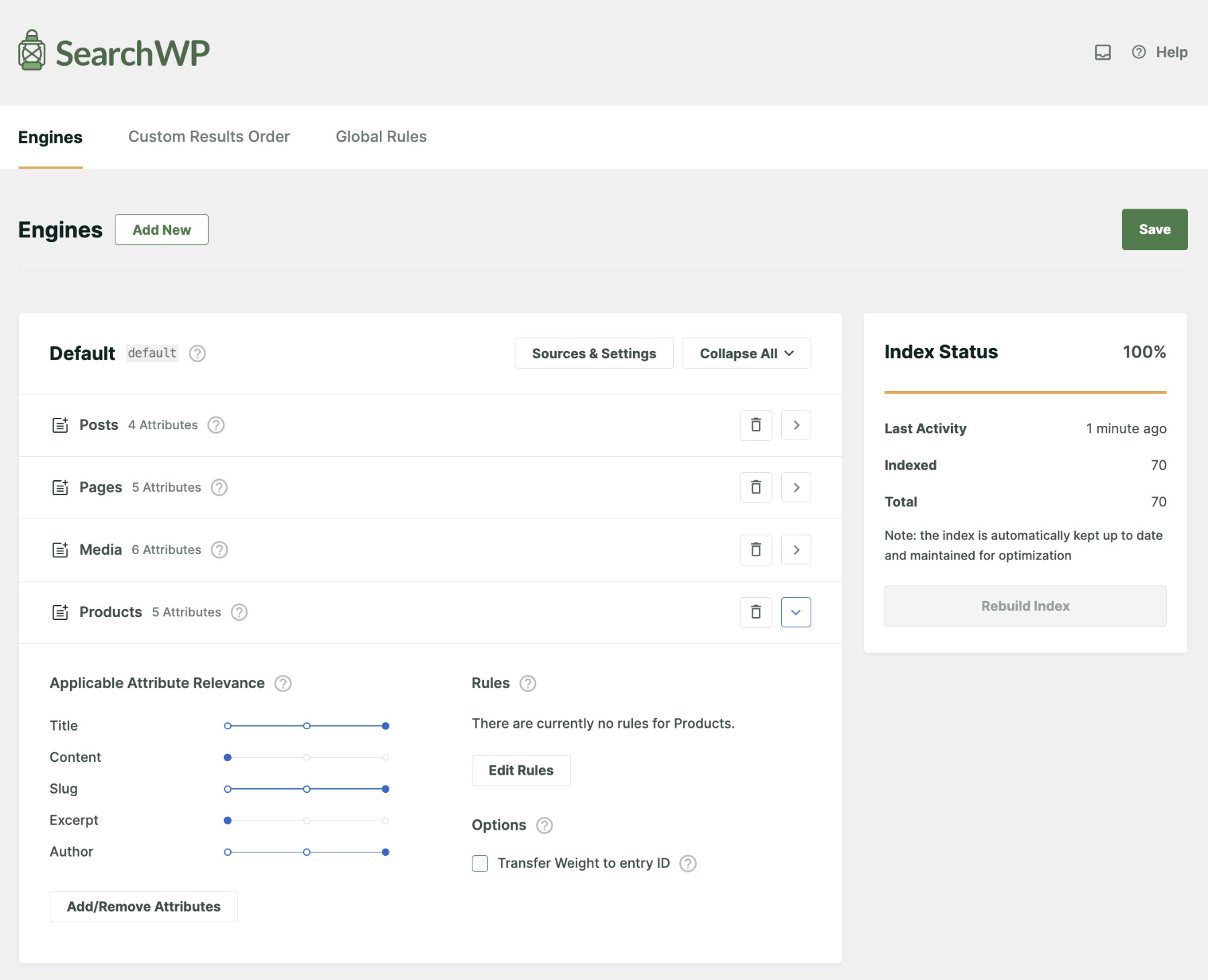Open Sources & Settings
1208x980 pixels.
coord(594,353)
